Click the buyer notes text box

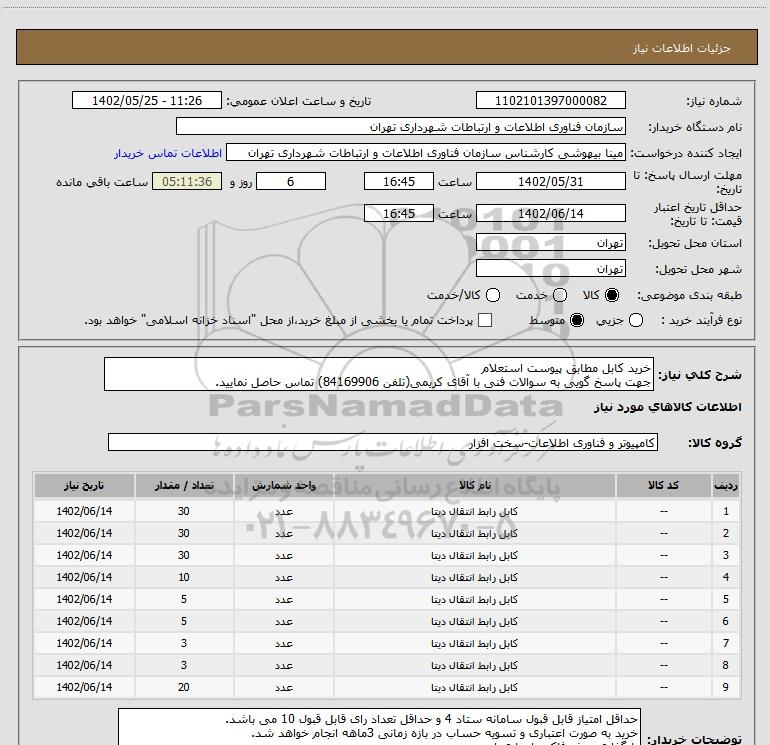tap(379, 727)
